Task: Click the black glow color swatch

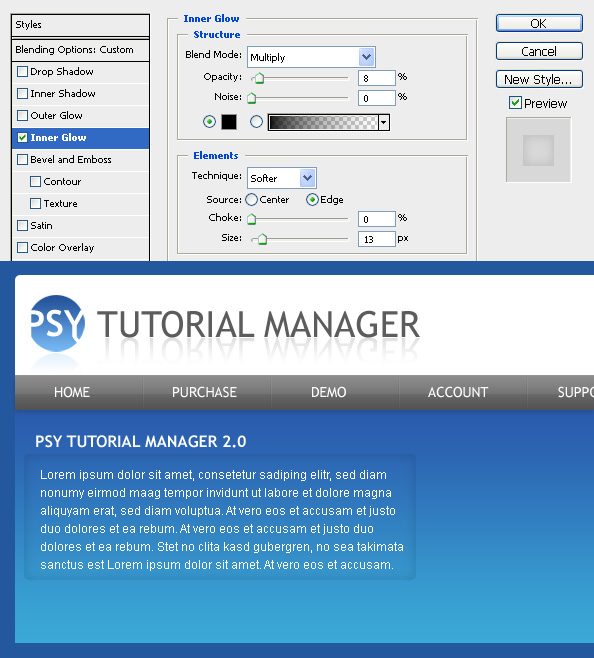Action: coord(229,122)
